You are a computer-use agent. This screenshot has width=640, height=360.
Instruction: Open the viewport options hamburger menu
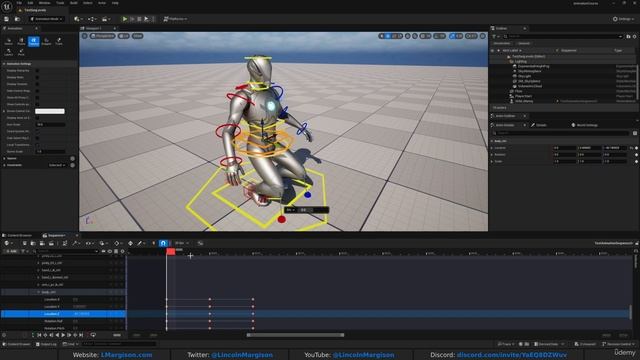[x=84, y=36]
